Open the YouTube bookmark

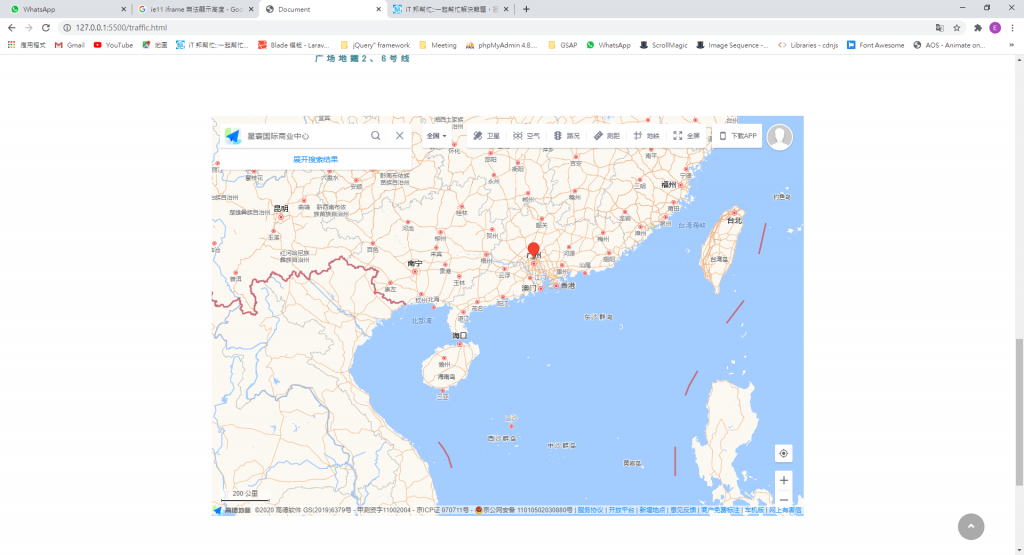(x=113, y=45)
